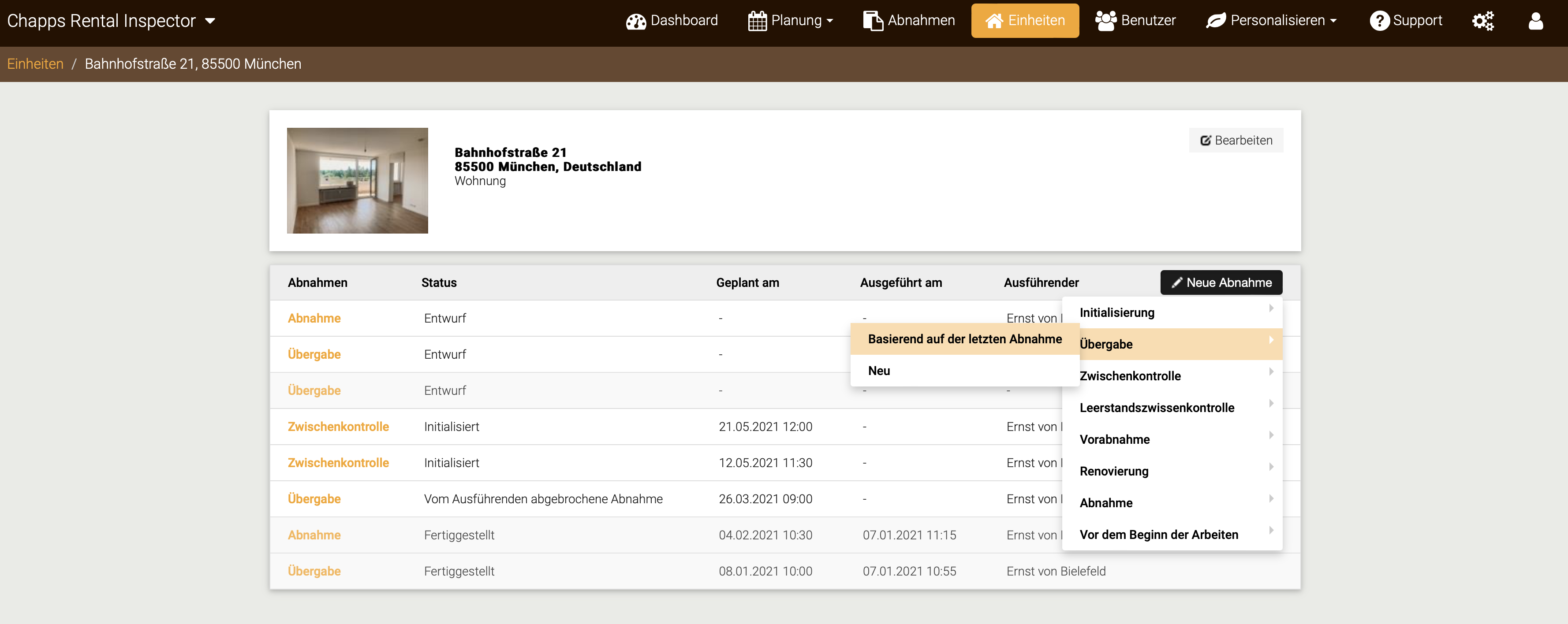Screen dimensions: 1568x624
Task: Choose Basierend auf der letzten Abnahme
Action: [964, 339]
